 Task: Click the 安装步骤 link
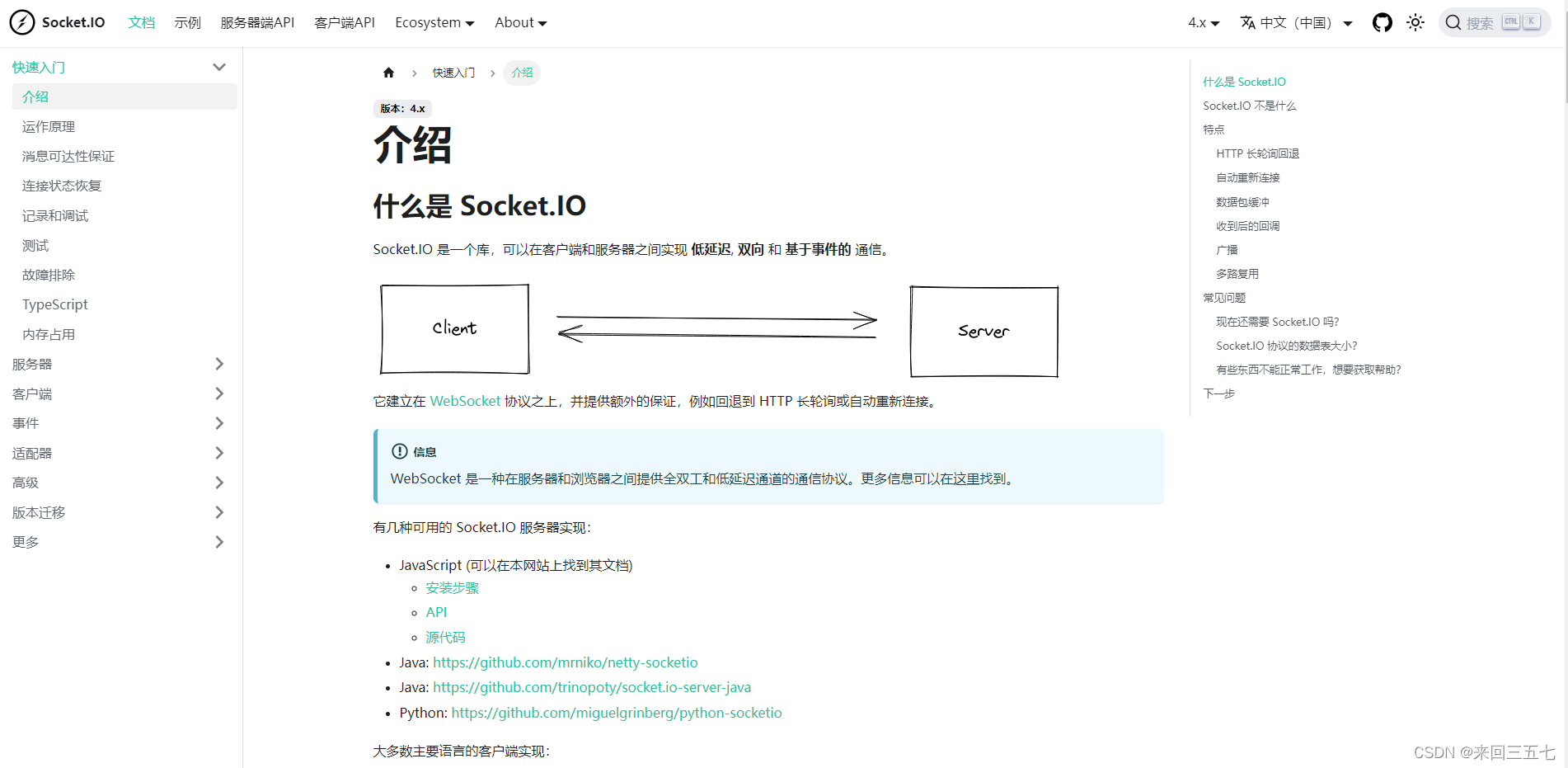[x=452, y=587]
